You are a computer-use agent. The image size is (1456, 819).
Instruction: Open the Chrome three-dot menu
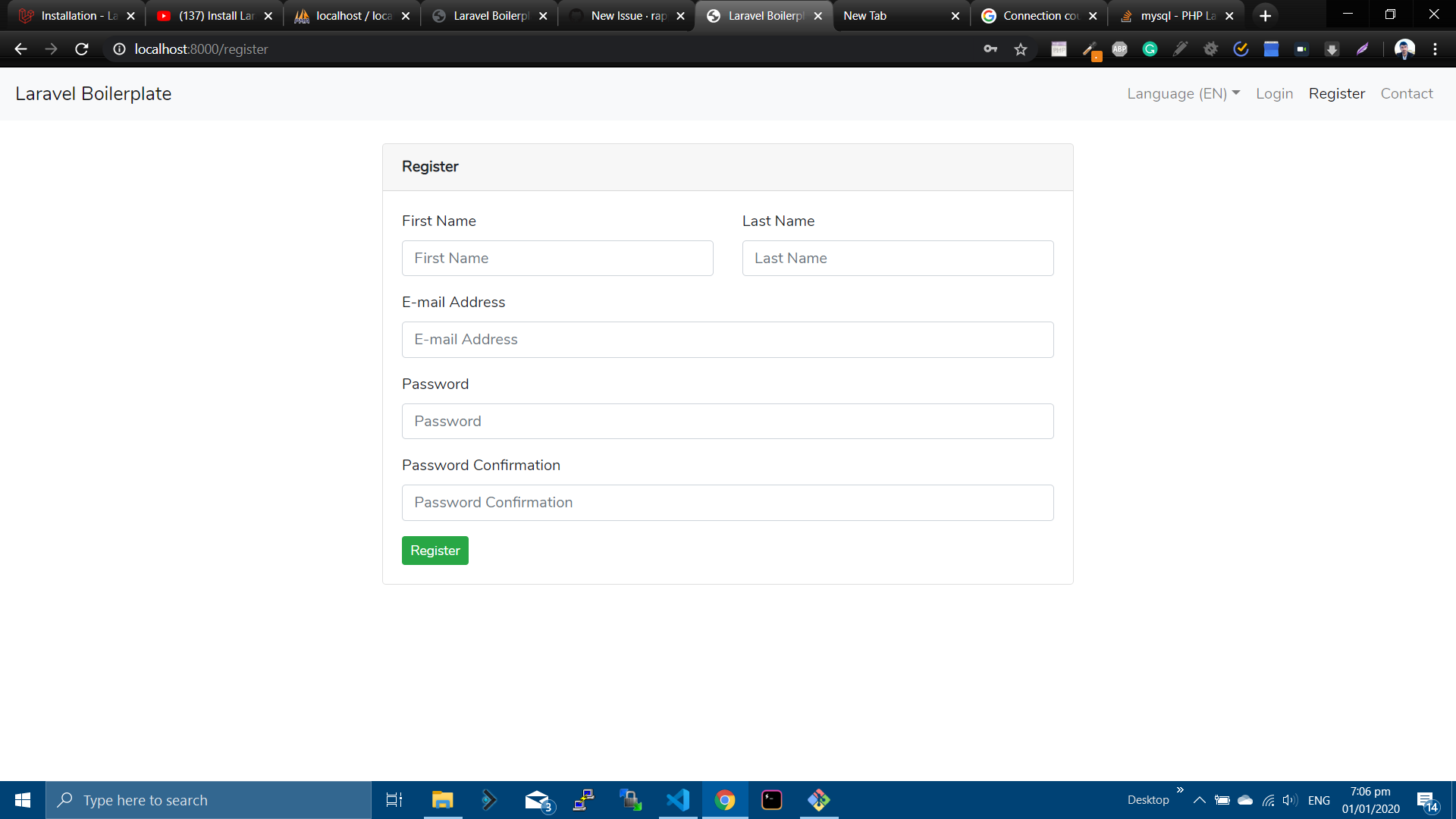coord(1436,49)
